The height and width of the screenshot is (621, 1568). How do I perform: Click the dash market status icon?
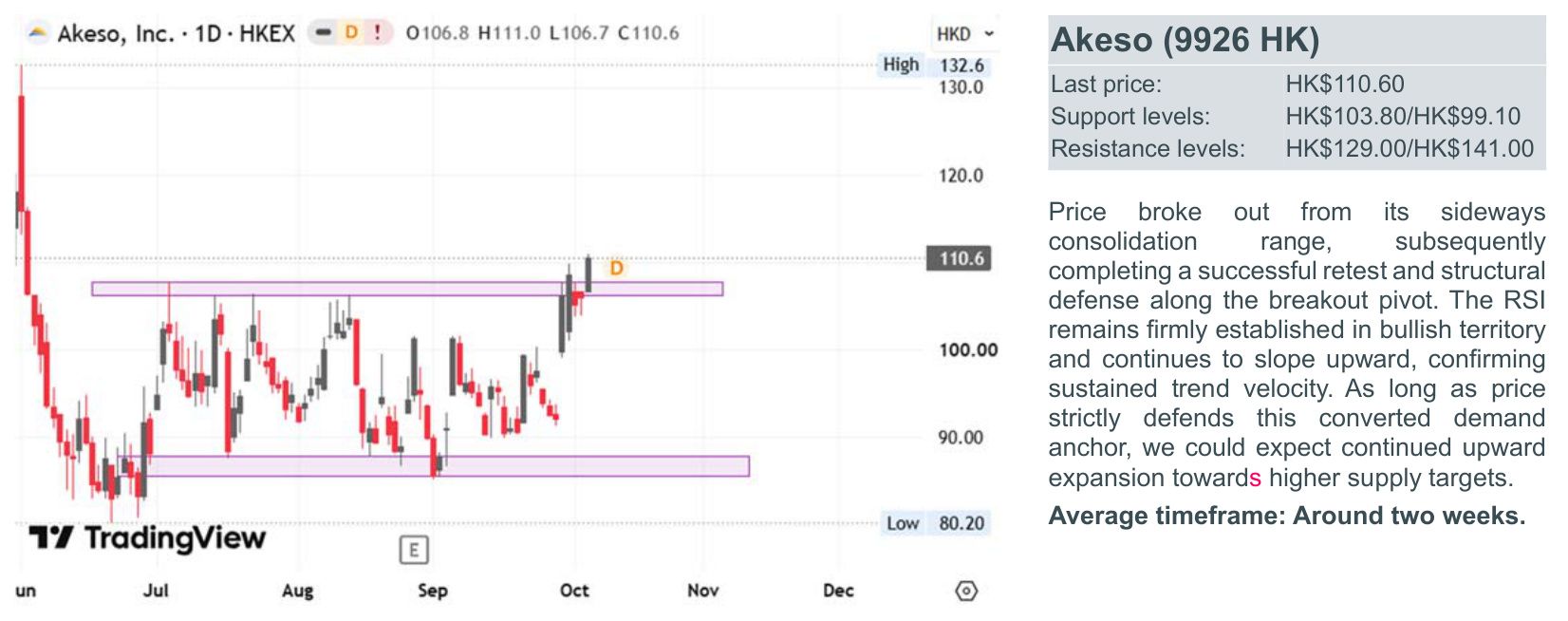tap(324, 32)
